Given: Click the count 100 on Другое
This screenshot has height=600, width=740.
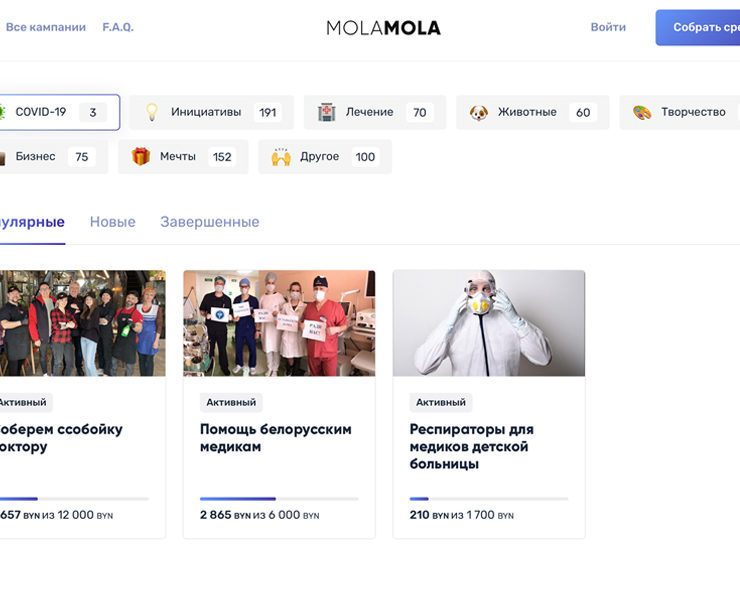Looking at the screenshot, I should [365, 157].
